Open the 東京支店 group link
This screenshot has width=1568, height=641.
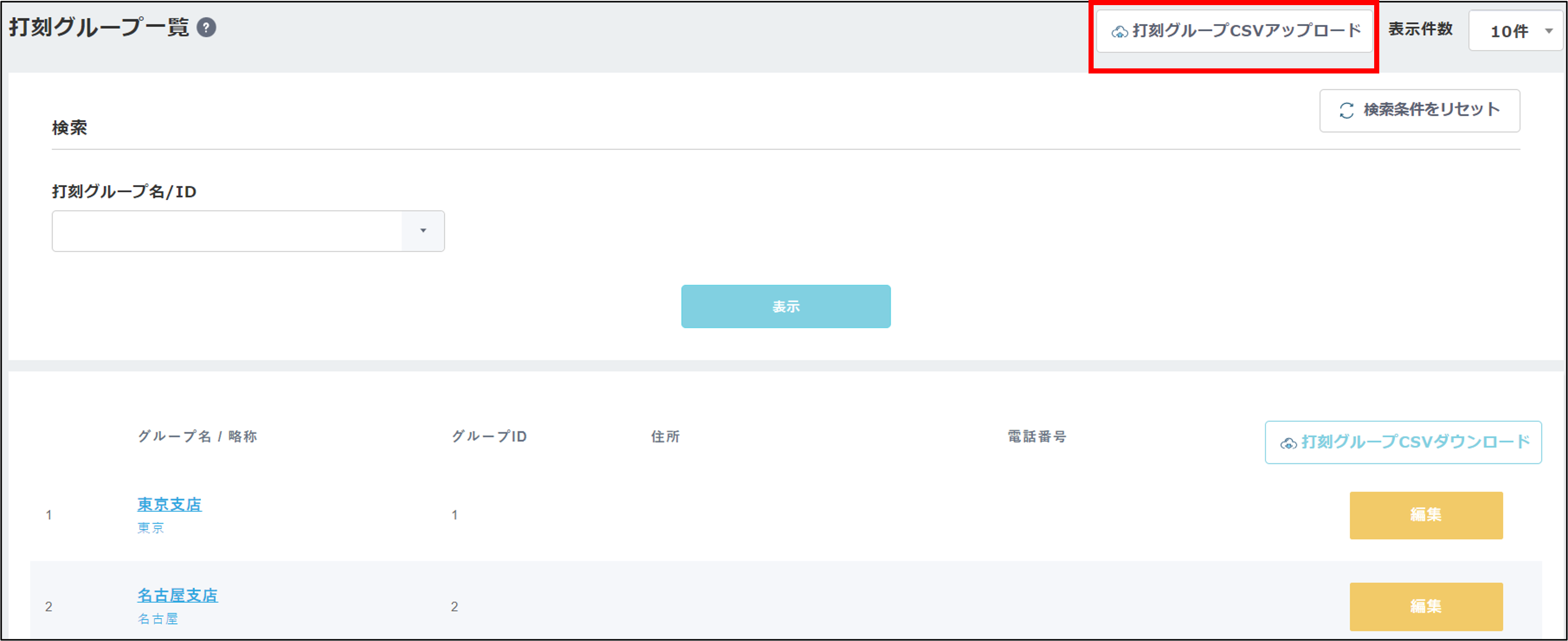click(169, 504)
